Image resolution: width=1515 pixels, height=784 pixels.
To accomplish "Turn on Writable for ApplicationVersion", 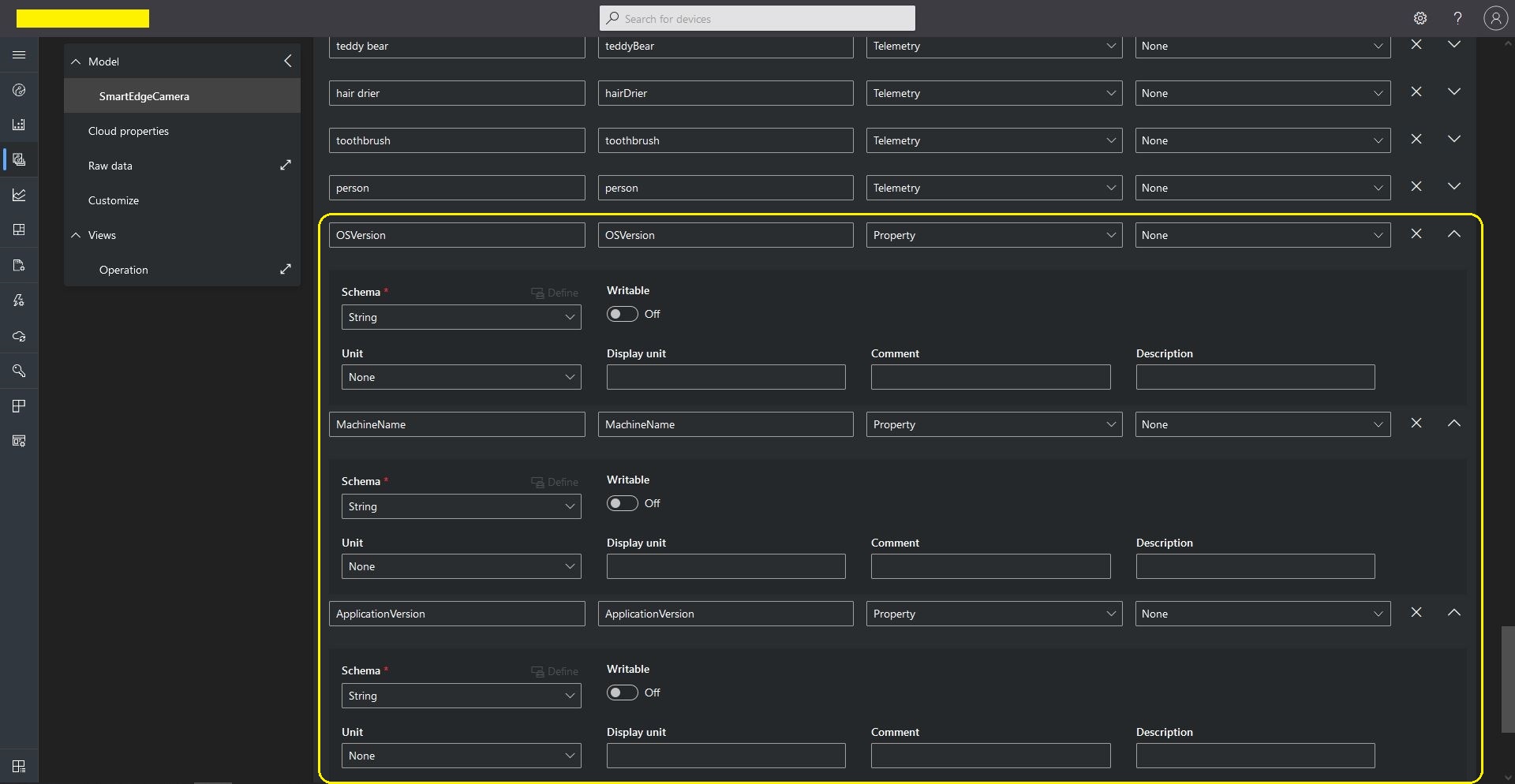I will (622, 693).
